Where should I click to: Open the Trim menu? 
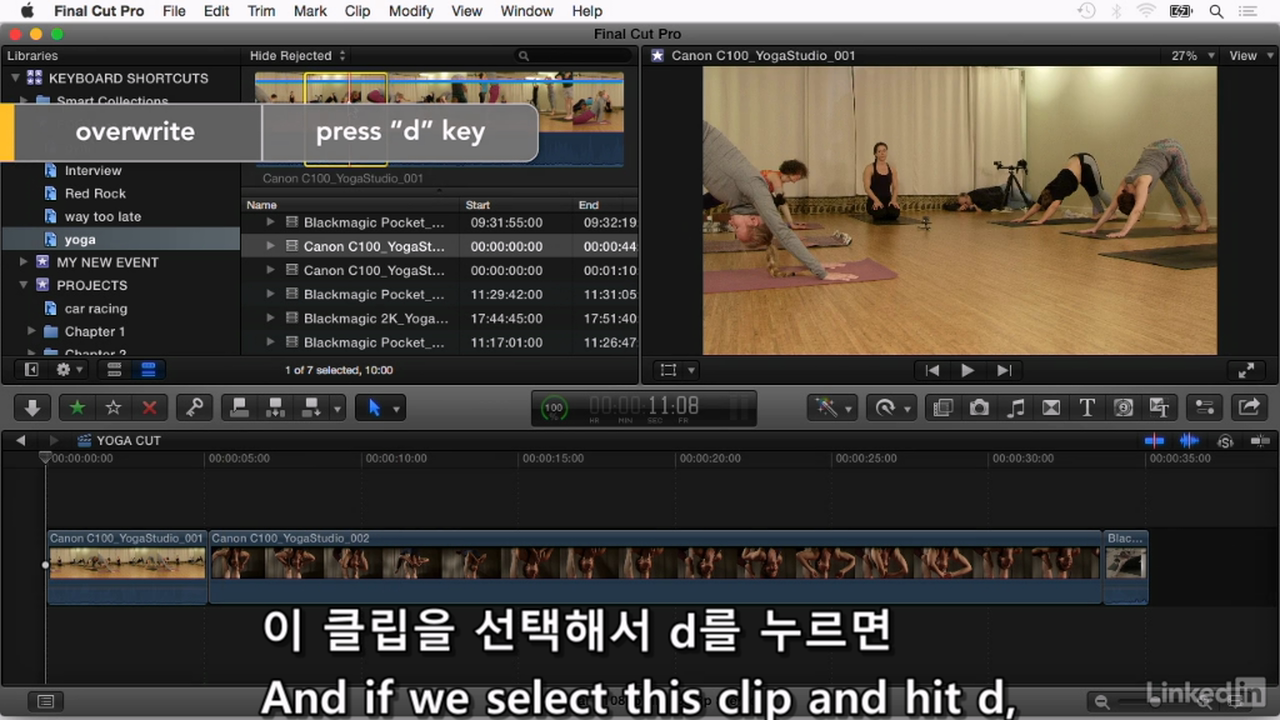261,11
